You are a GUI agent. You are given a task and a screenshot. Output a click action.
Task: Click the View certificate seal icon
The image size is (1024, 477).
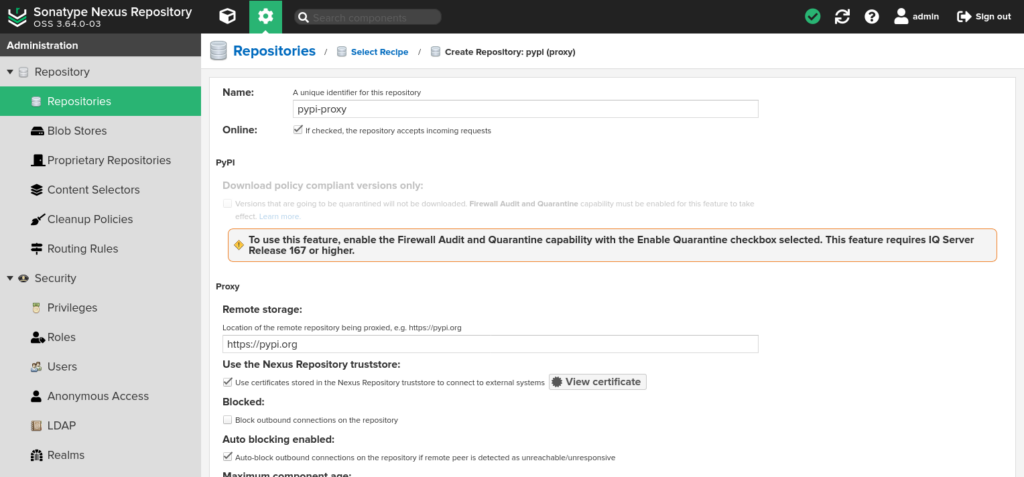click(x=556, y=382)
